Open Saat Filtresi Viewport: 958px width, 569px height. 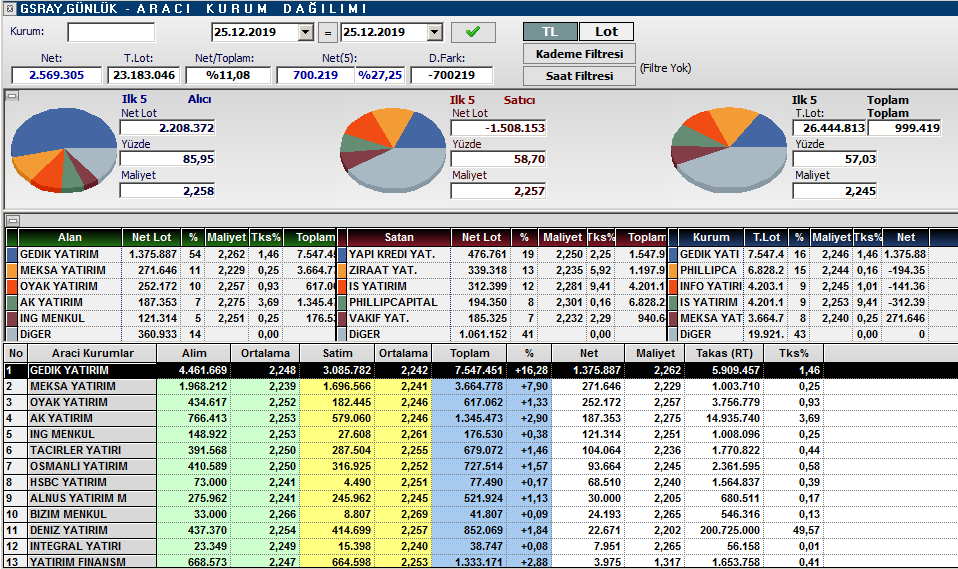579,76
